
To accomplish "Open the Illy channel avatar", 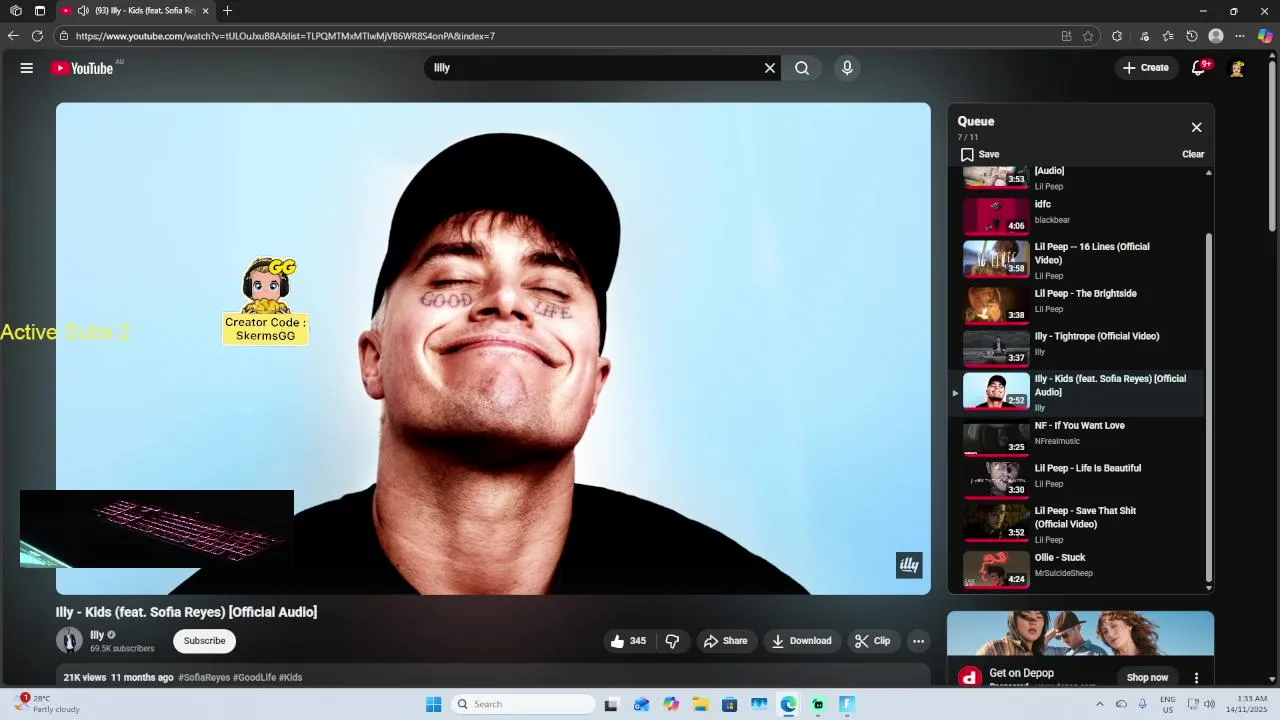I will tap(69, 640).
